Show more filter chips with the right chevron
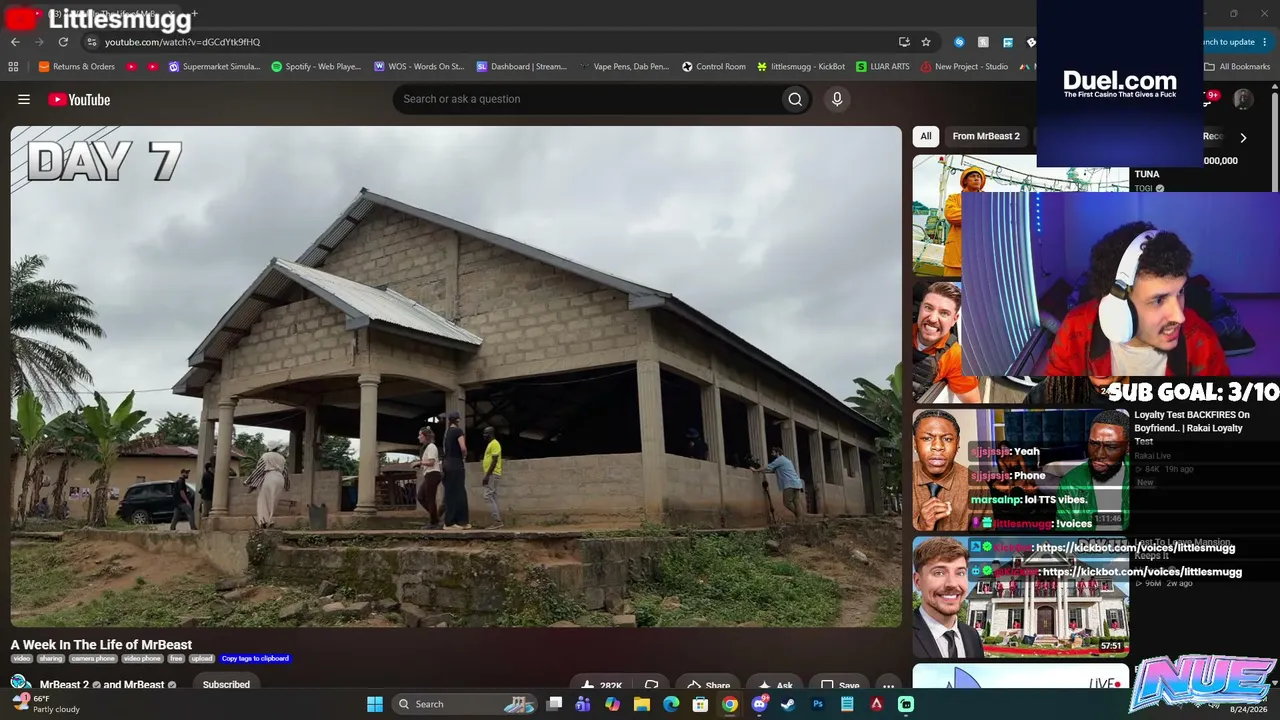Image resolution: width=1280 pixels, height=720 pixels. [x=1243, y=137]
